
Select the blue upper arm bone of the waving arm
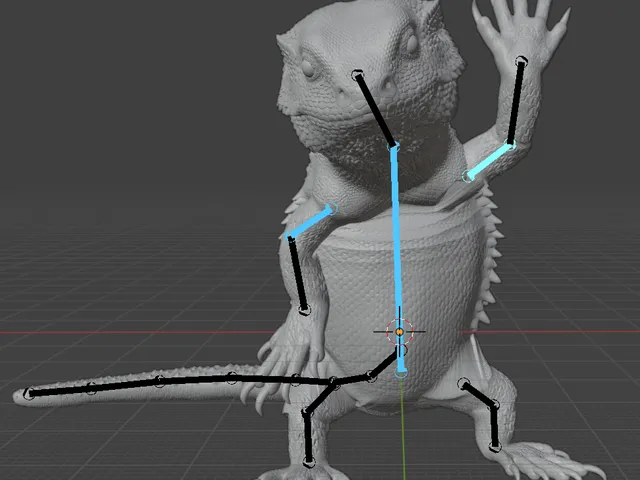[488, 162]
